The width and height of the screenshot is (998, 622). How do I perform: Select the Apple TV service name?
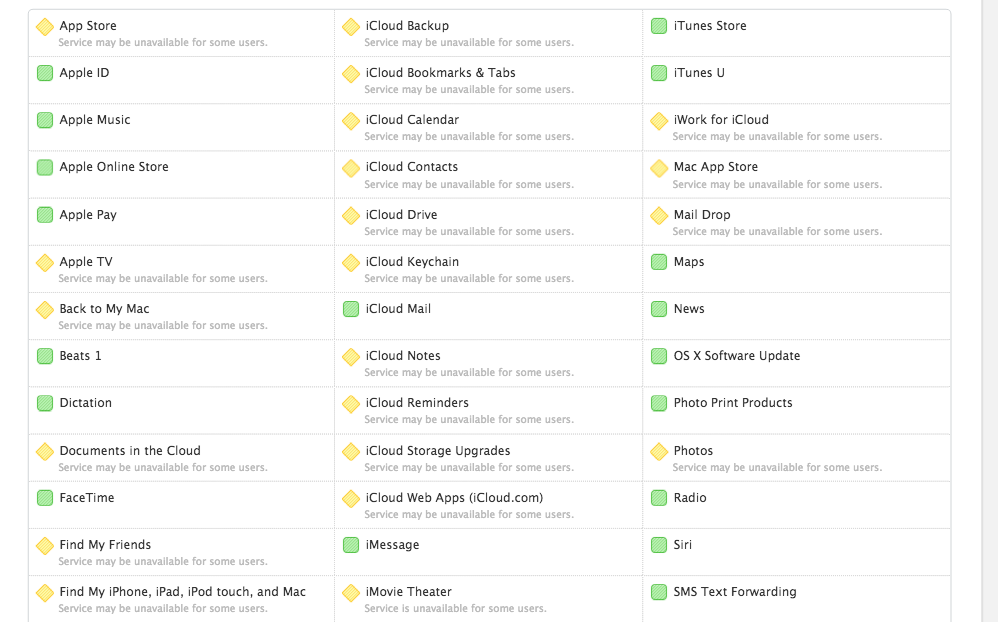click(86, 262)
